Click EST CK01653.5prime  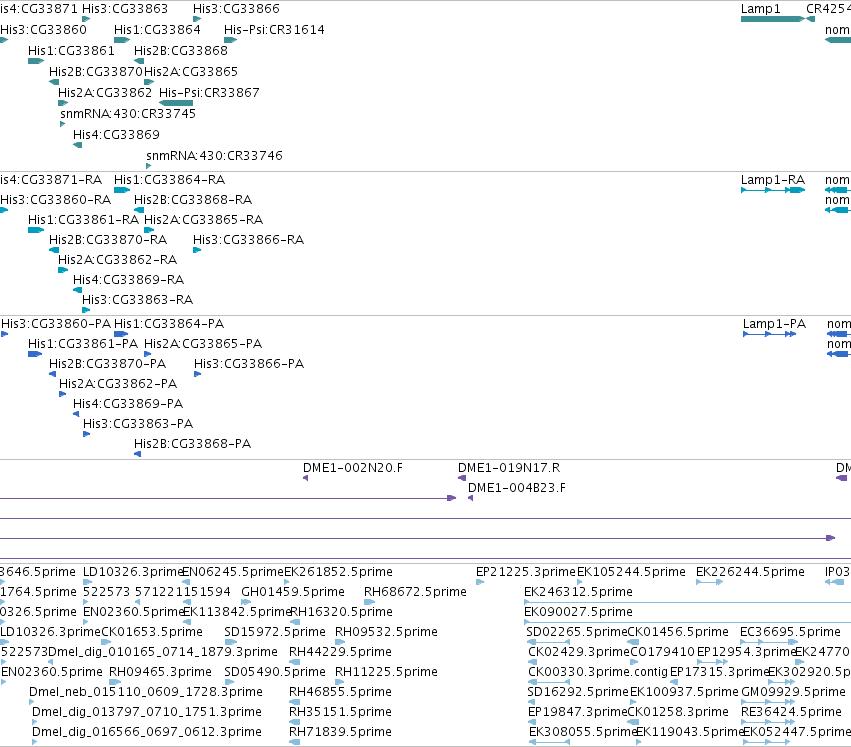152,632
